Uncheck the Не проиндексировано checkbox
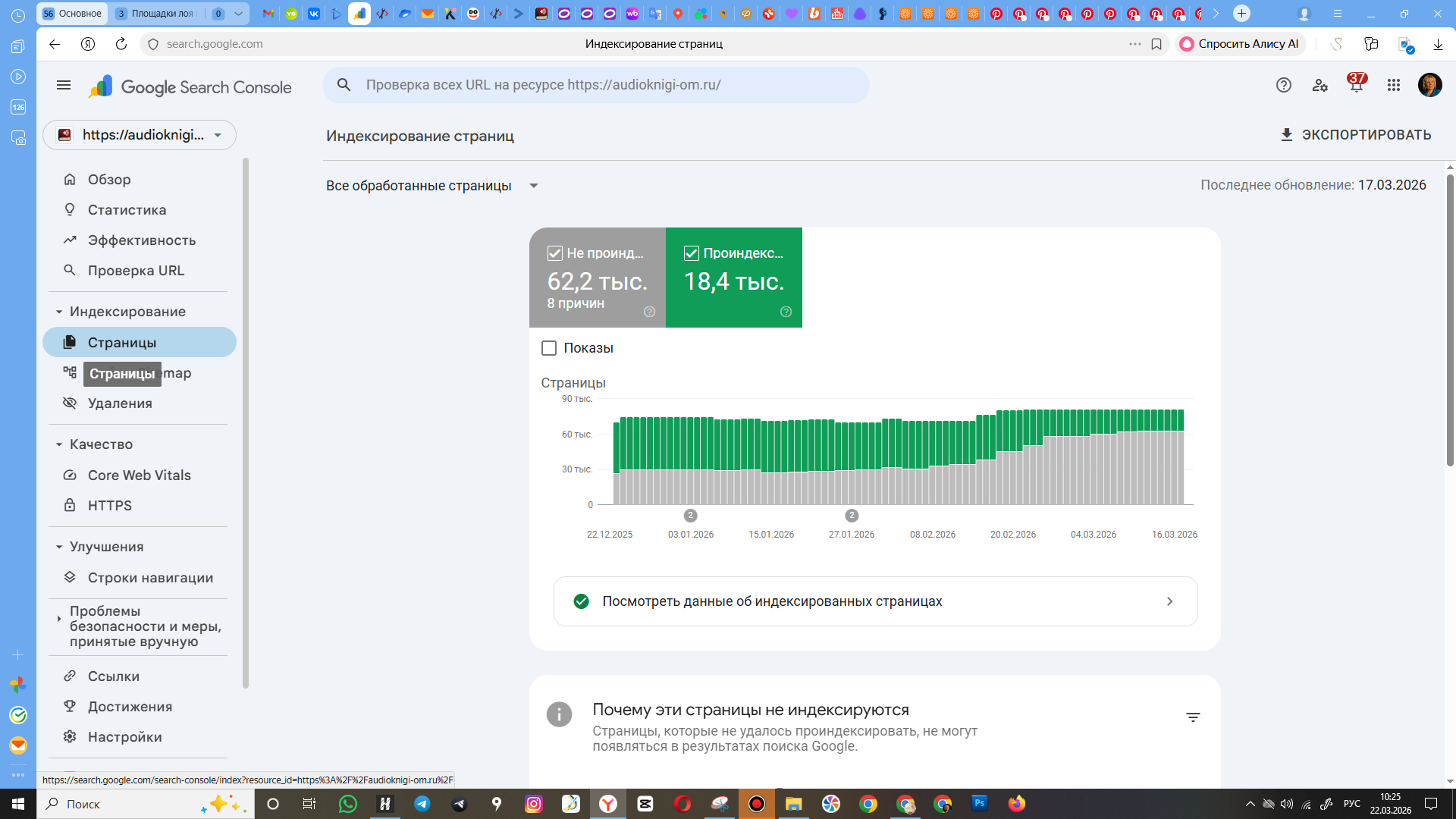The width and height of the screenshot is (1456, 819). click(x=555, y=253)
